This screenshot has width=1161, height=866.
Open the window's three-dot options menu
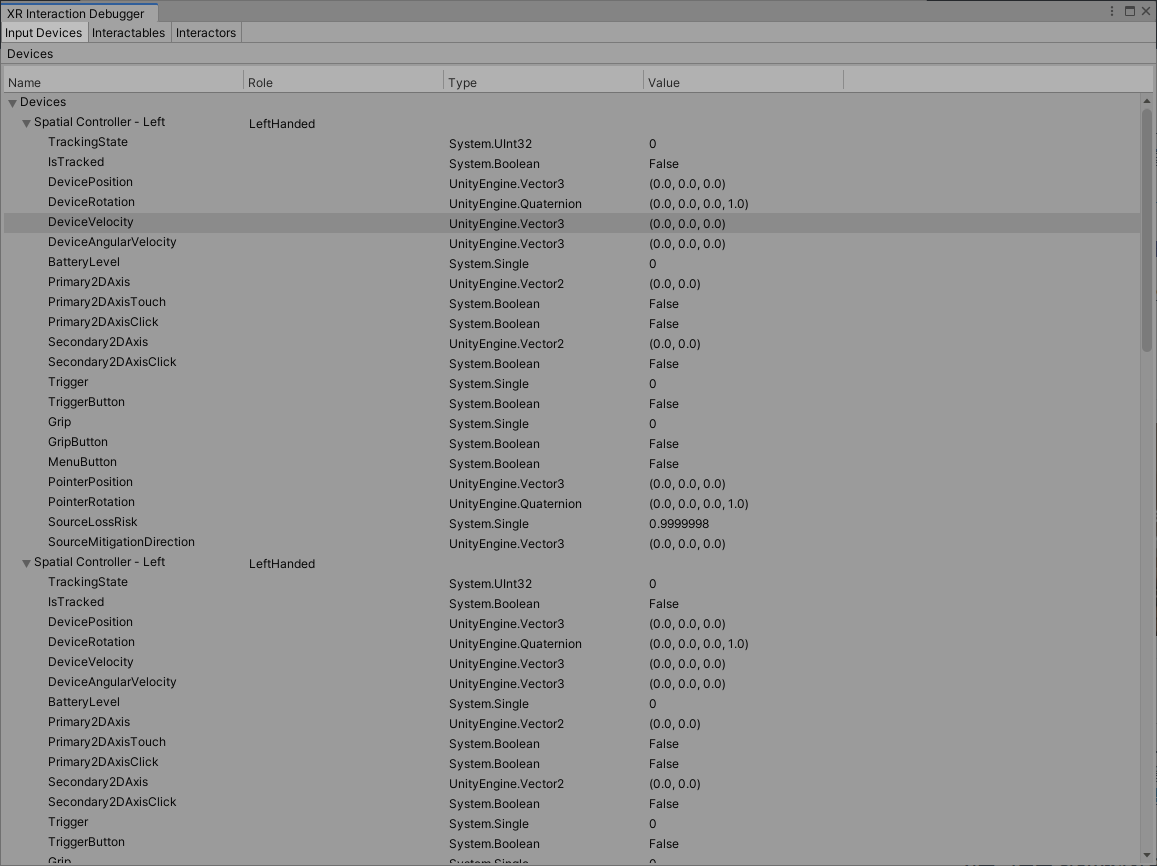pyautogui.click(x=1112, y=11)
